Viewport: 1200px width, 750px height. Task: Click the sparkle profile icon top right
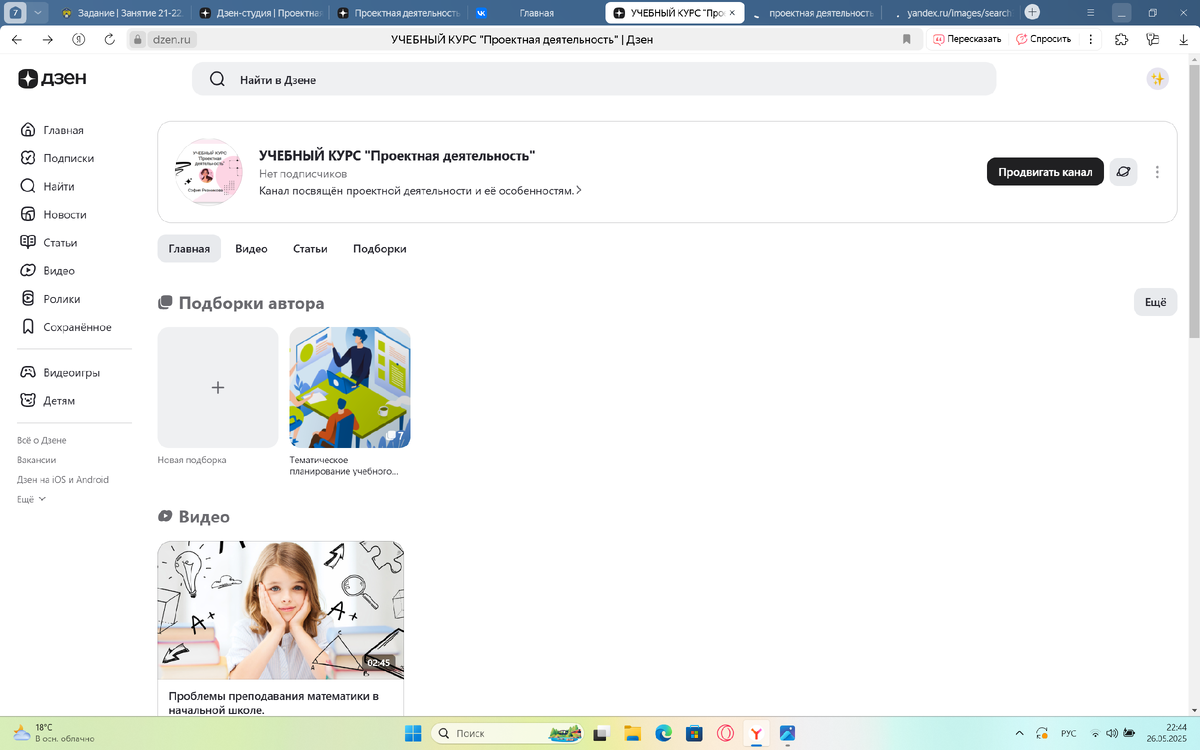tap(1157, 79)
